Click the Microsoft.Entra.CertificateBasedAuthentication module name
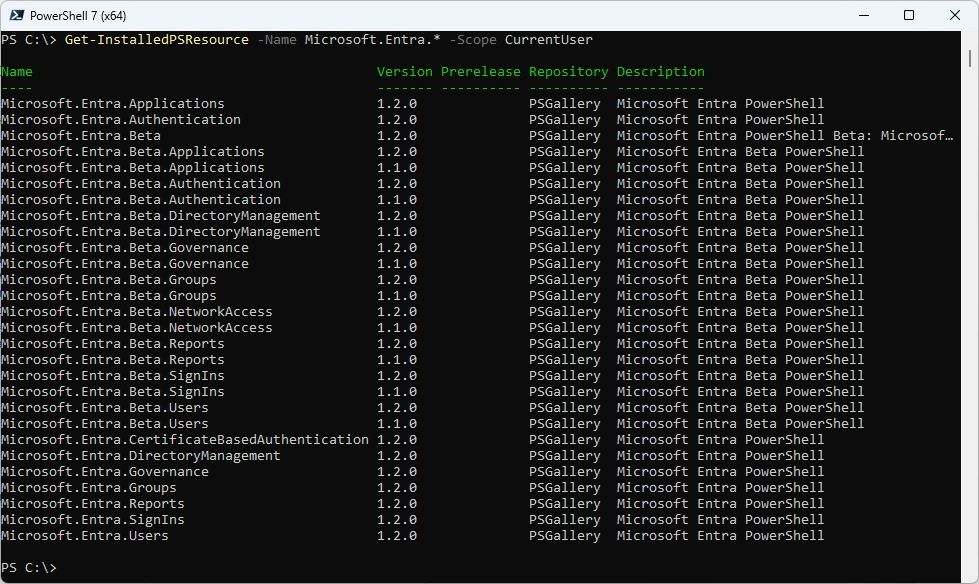The height and width of the screenshot is (584, 979). (x=185, y=440)
